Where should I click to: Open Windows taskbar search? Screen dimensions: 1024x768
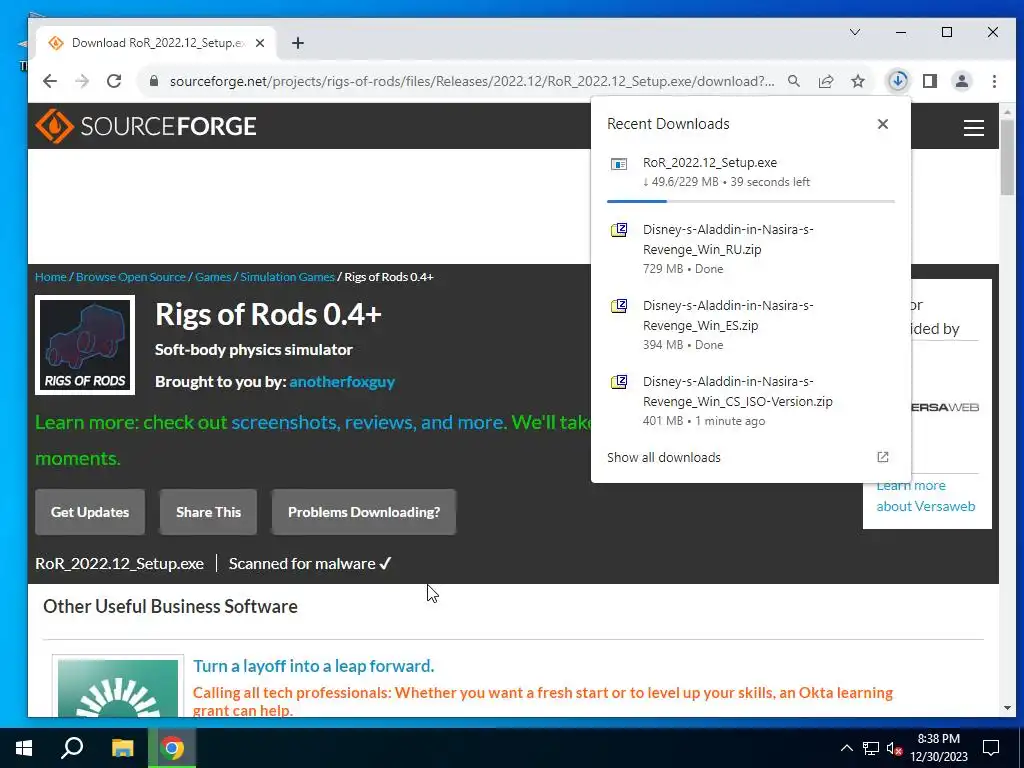72,748
